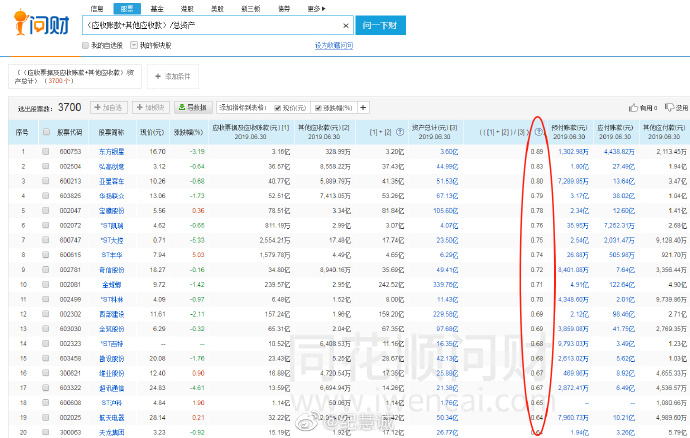Click the total assets value 339.76亿
Screen dimensions: 690x438
point(445,284)
